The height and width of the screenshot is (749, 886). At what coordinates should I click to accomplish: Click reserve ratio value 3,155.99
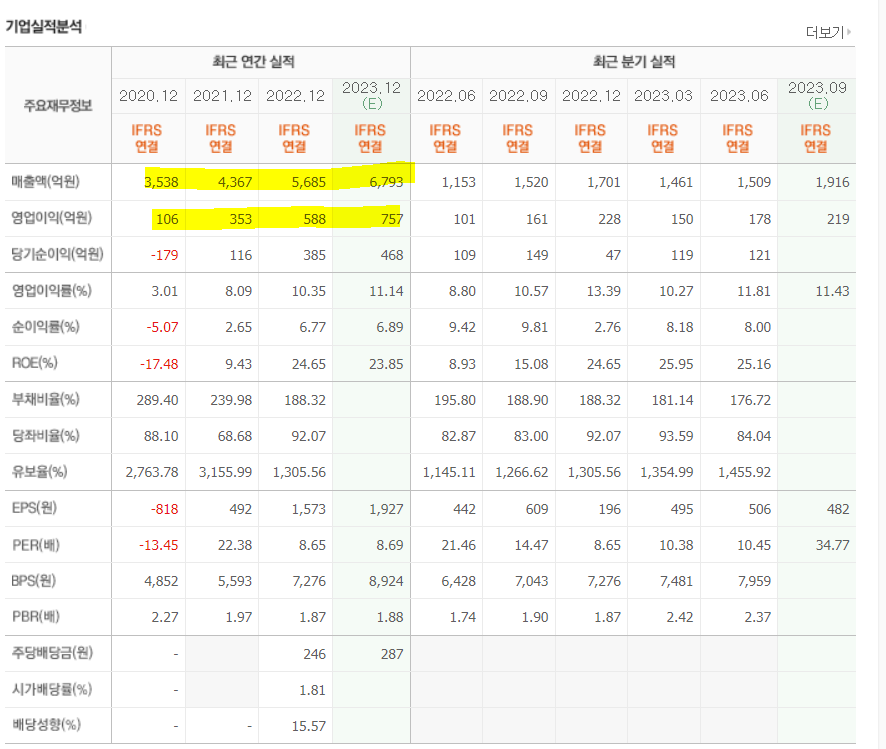tap(225, 472)
